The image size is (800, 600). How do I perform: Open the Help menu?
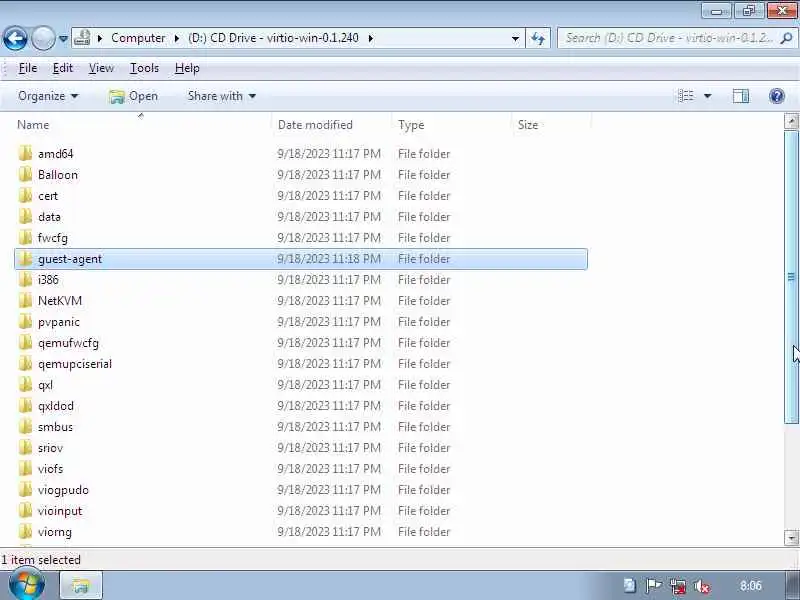187,68
